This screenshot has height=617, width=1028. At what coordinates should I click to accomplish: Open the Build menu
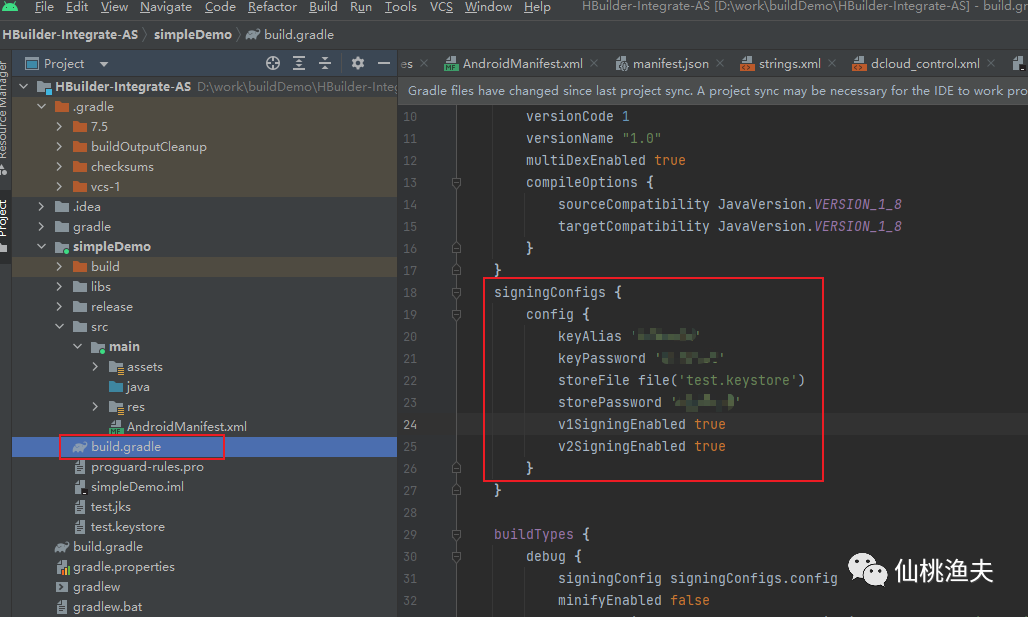(323, 7)
